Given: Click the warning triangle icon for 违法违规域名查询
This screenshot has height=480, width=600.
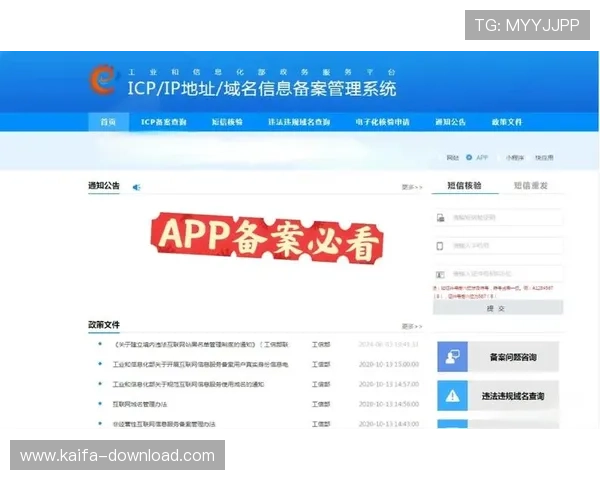Looking at the screenshot, I should [452, 396].
